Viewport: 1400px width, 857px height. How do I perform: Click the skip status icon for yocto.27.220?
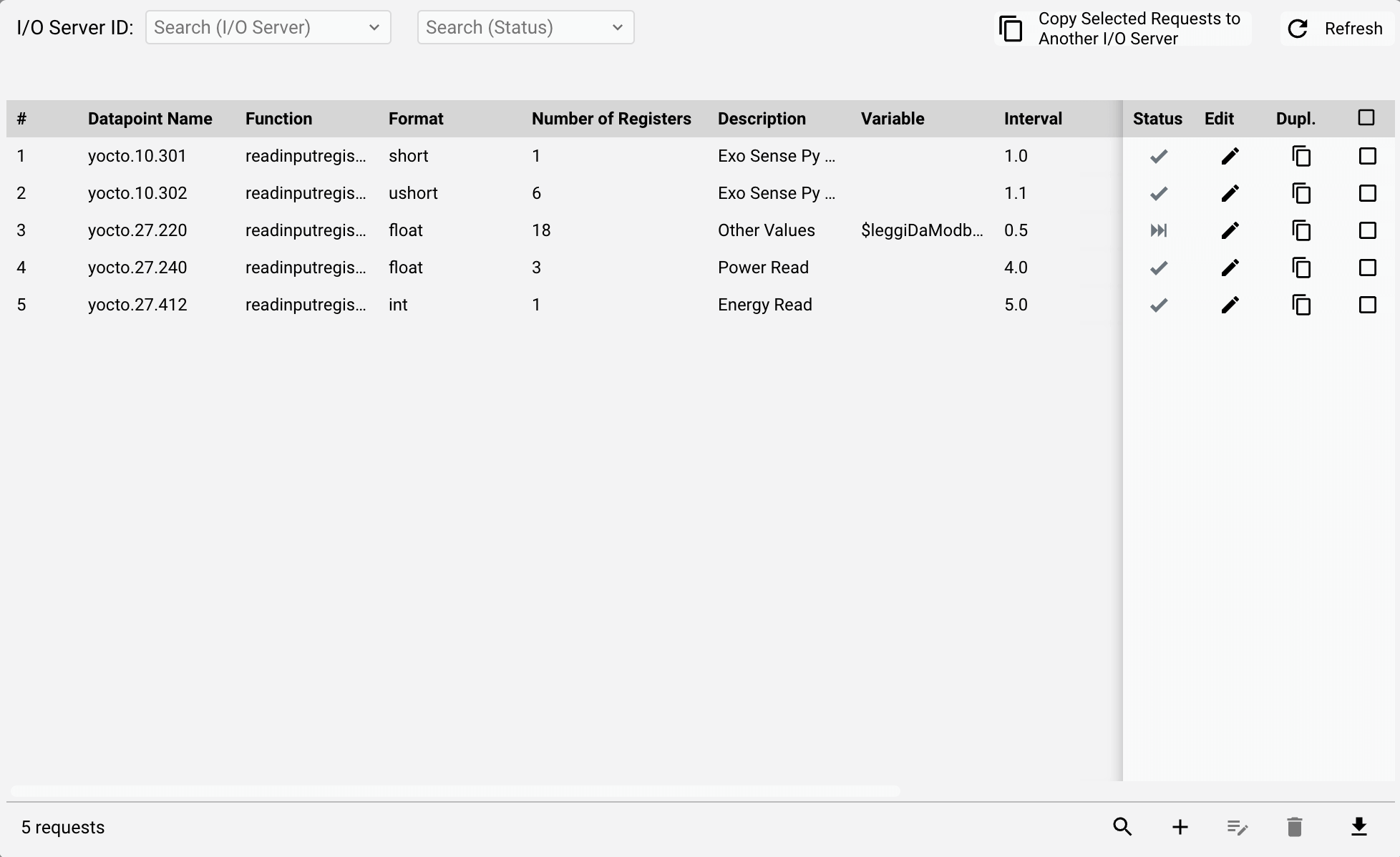[x=1159, y=230]
